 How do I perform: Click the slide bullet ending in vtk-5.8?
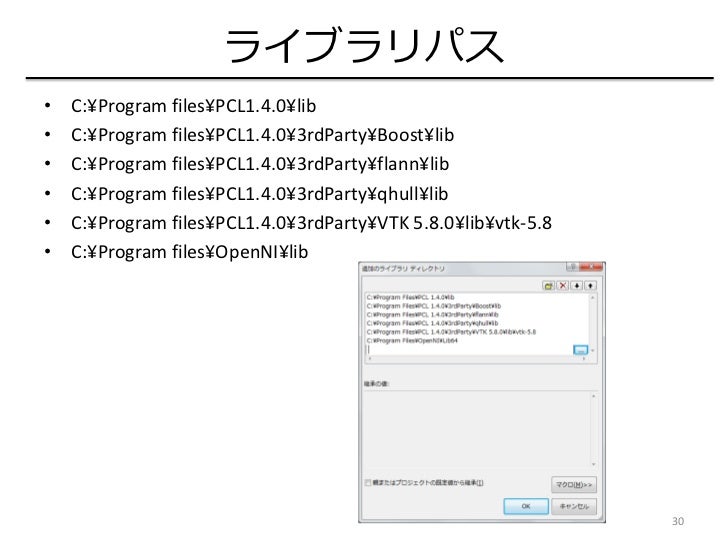coord(311,223)
